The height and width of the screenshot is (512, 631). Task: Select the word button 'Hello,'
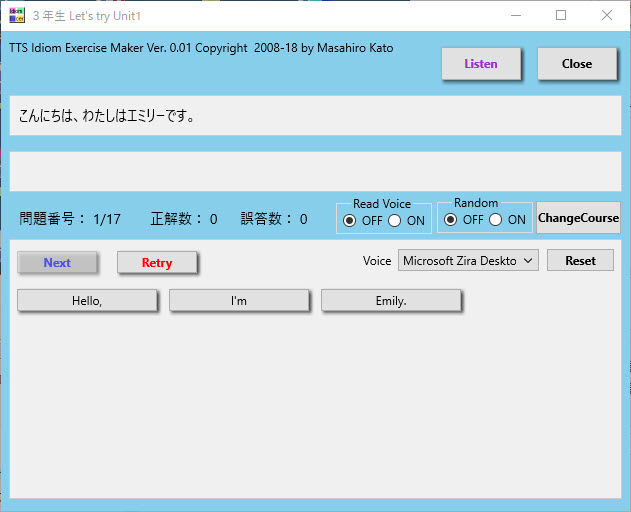(x=87, y=300)
